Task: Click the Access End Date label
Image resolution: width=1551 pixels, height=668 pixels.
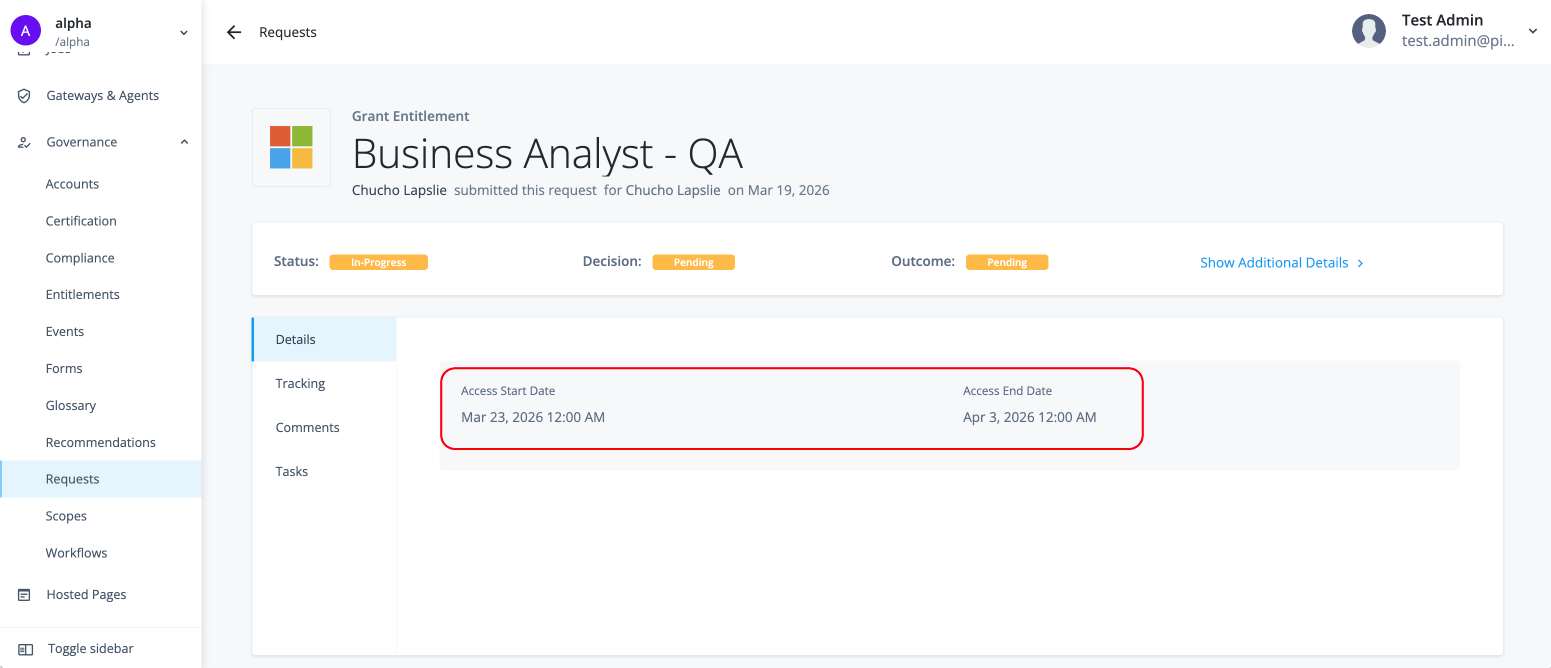Action: [1008, 391]
